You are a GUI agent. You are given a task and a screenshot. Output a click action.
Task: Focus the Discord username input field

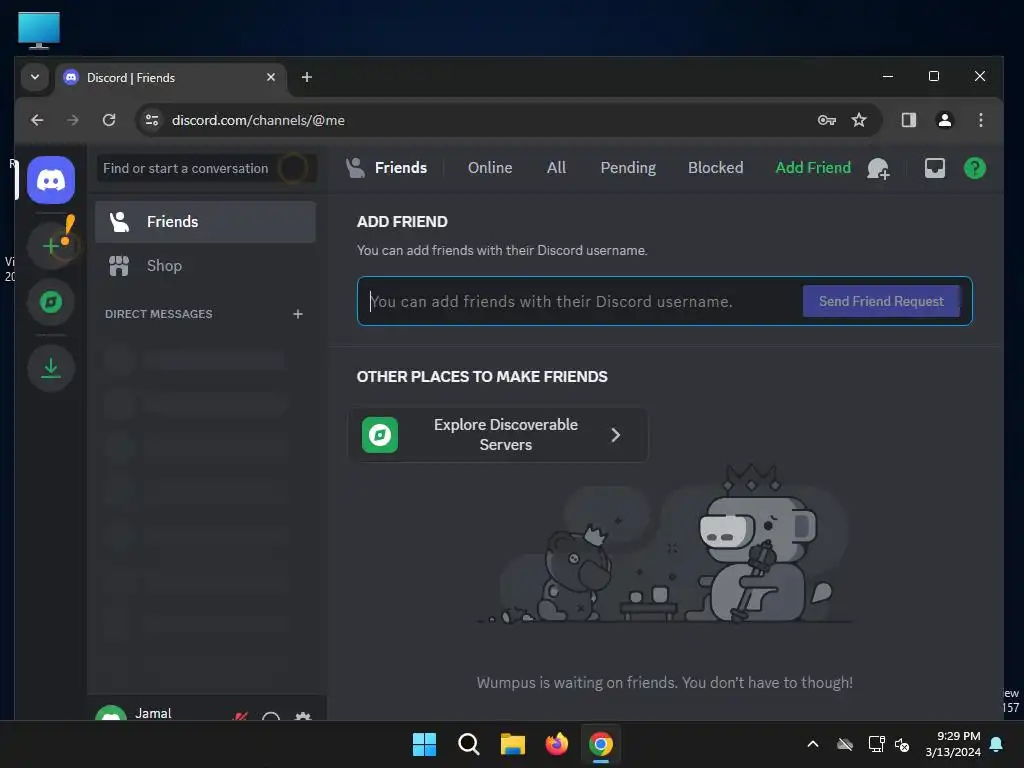[581, 302]
